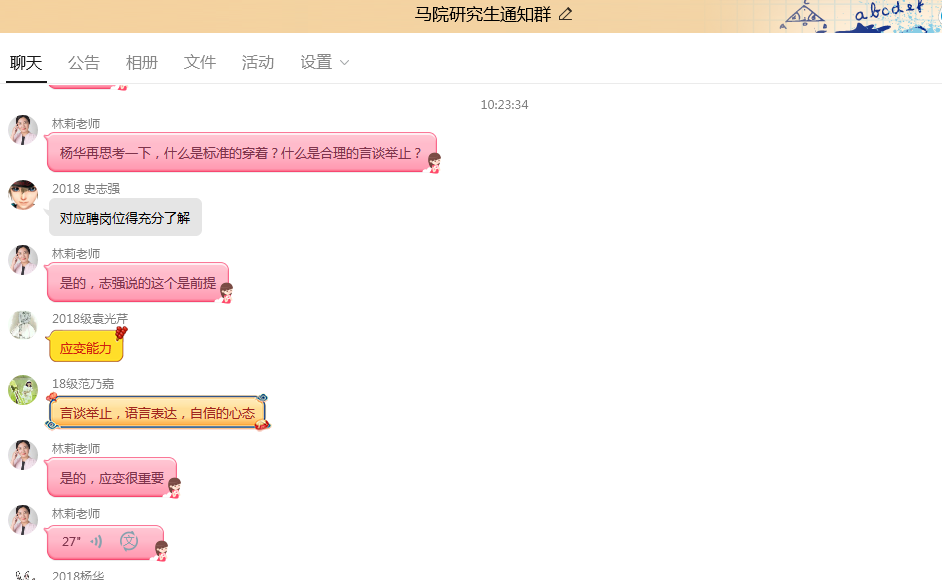Open 林莉老师 avatar next to the voice message
This screenshot has height=580, width=942.
(x=23, y=520)
